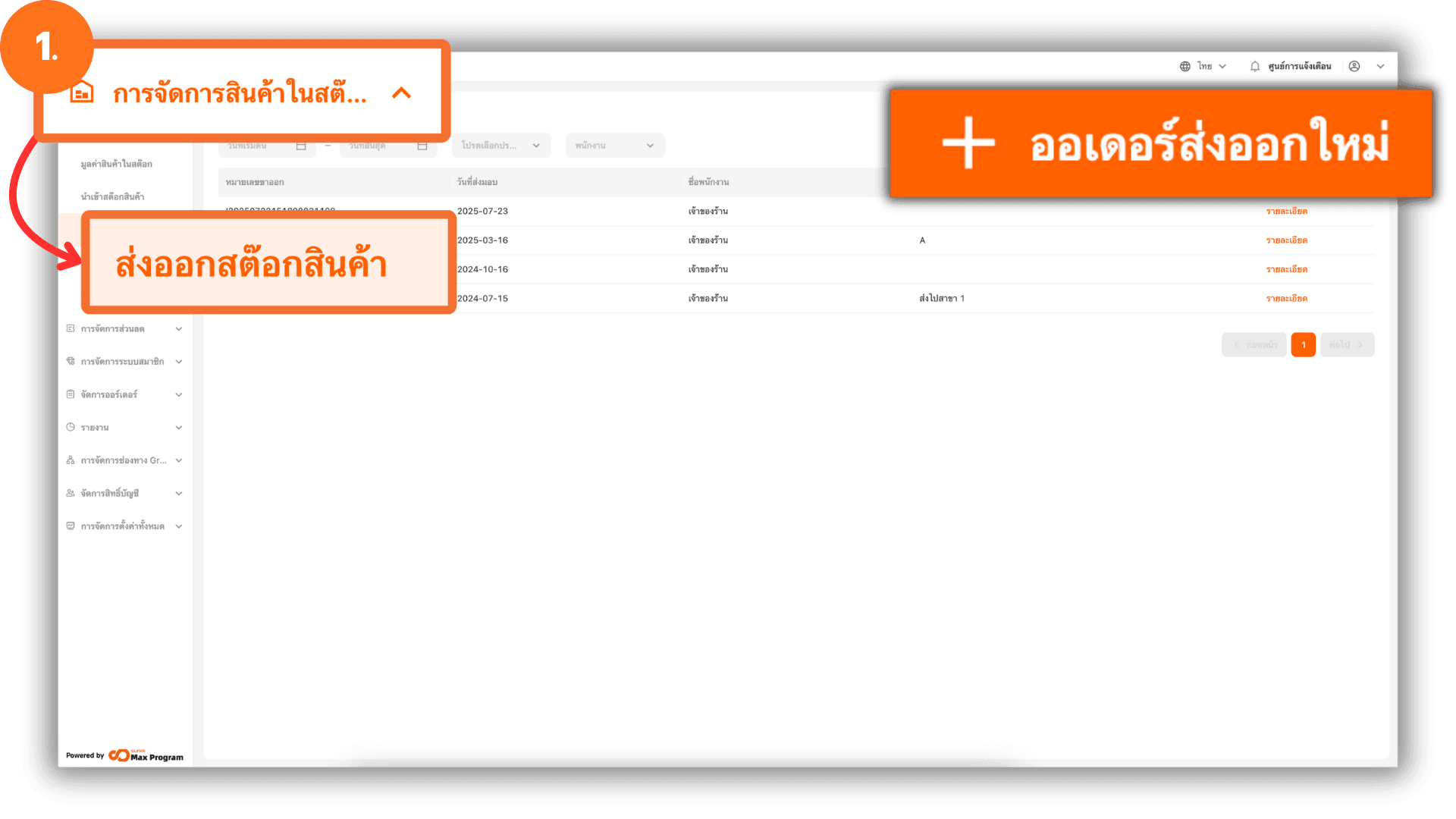Click page 1 pagination button
The image size is (1456, 819).
tap(1303, 344)
